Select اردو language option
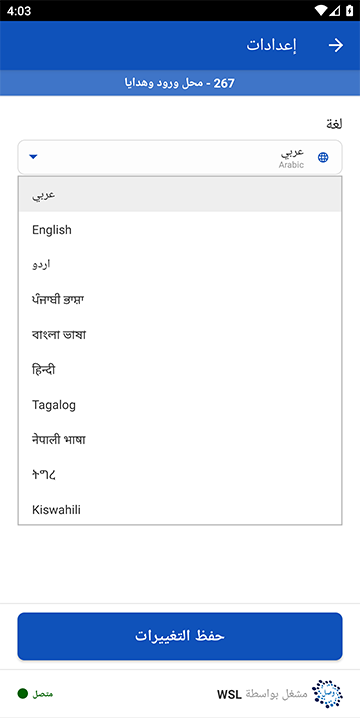The height and width of the screenshot is (718, 360). (x=180, y=264)
